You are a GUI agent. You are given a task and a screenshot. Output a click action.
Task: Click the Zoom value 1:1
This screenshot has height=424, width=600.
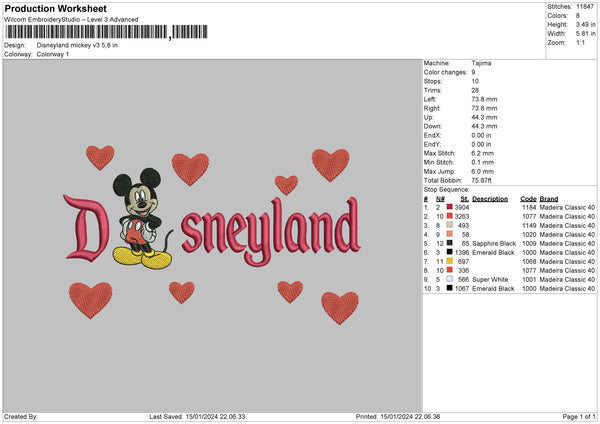pyautogui.click(x=580, y=42)
